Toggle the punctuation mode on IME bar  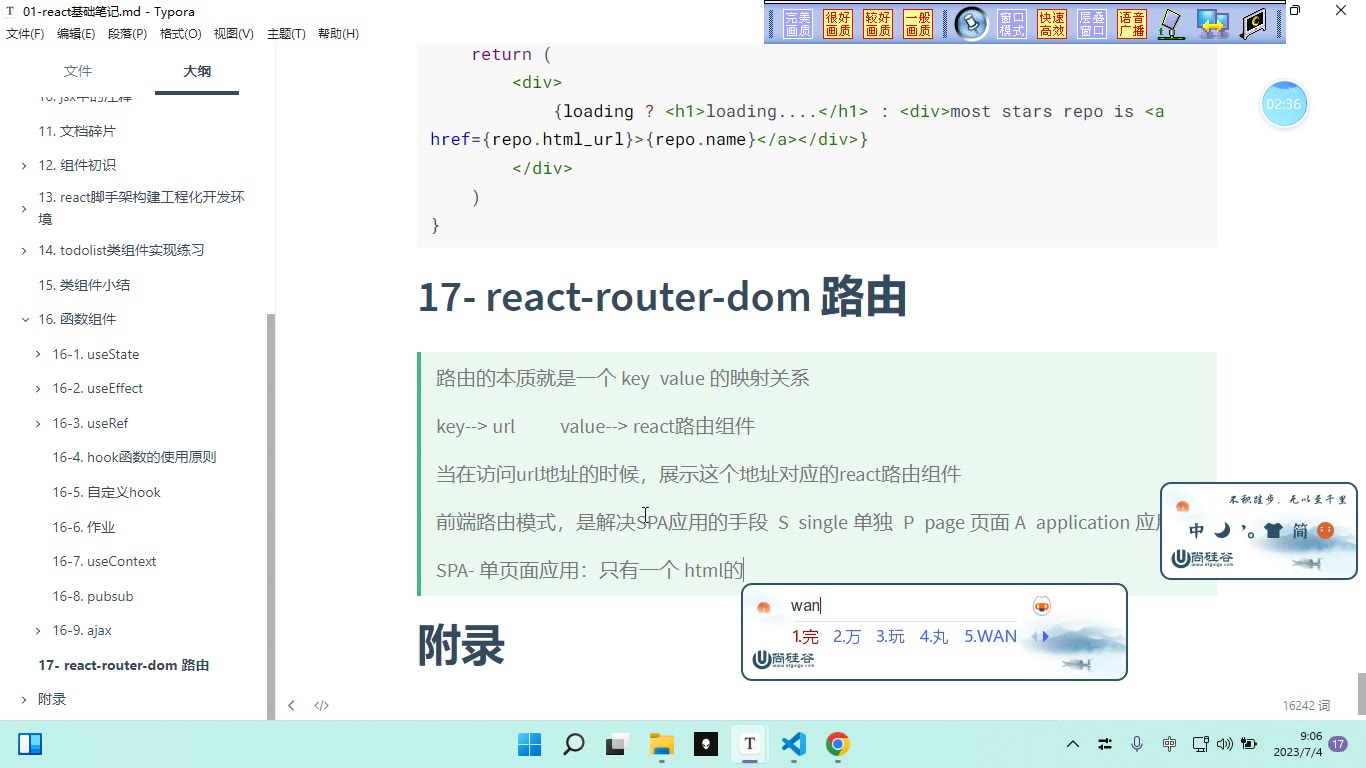point(1248,530)
